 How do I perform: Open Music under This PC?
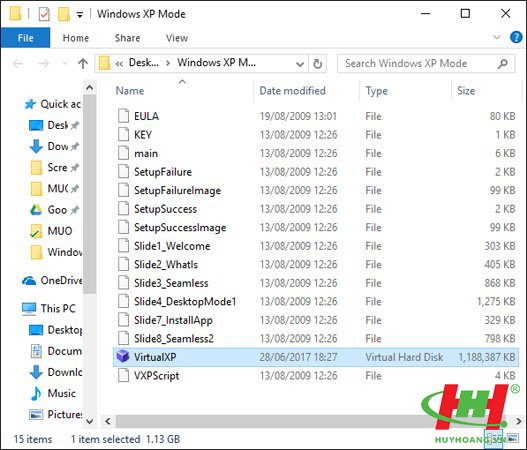[52, 393]
